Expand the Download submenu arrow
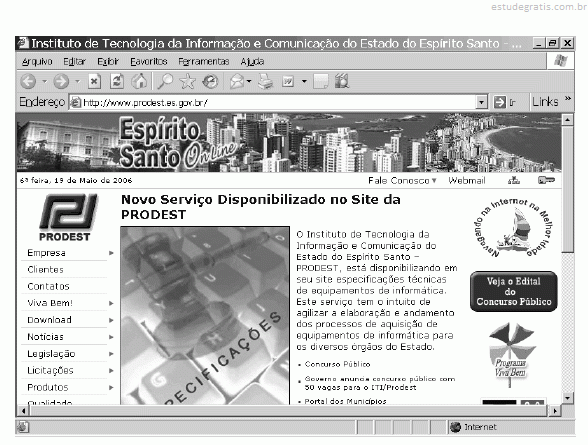The width and height of the screenshot is (588, 445). tap(111, 320)
